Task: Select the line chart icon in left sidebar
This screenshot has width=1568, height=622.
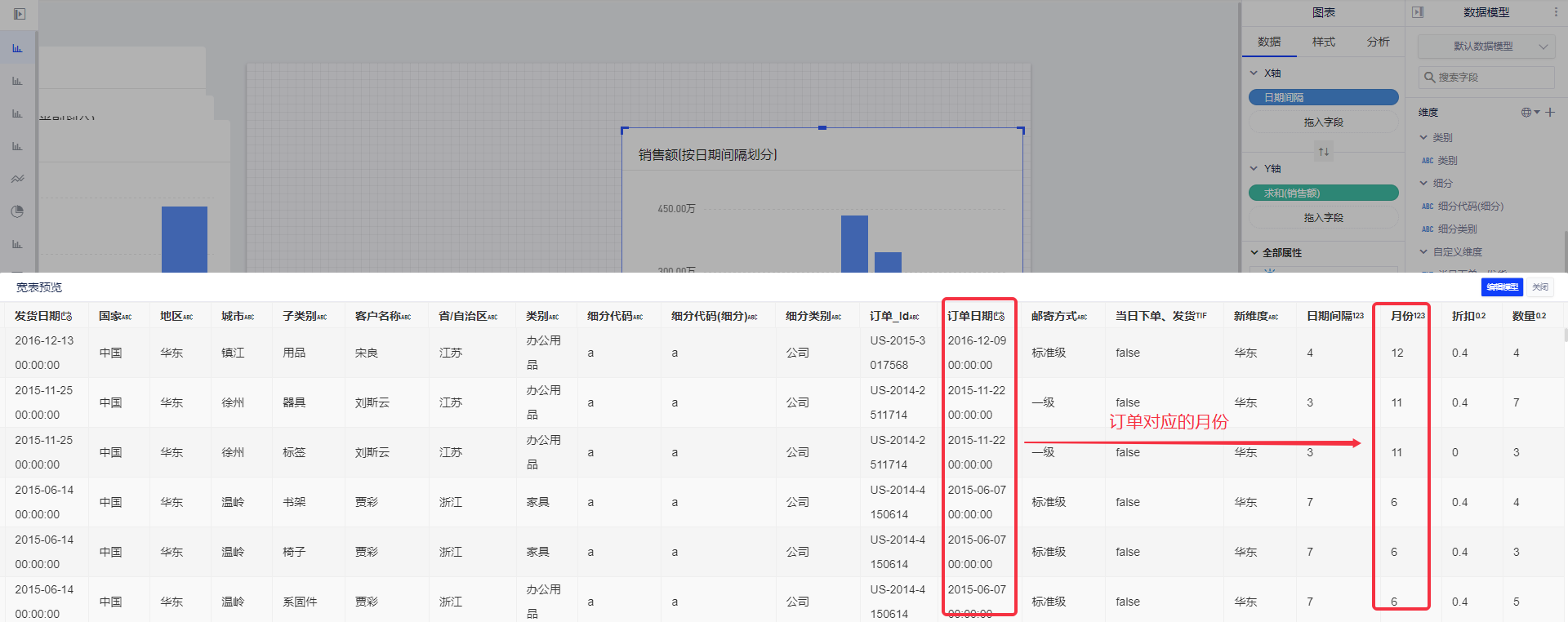Action: click(17, 179)
